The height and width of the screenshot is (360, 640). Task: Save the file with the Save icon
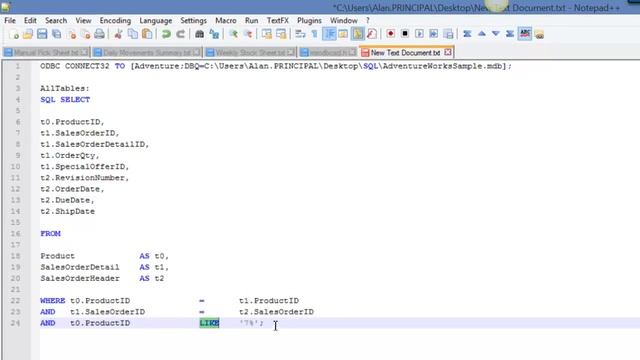click(42, 34)
